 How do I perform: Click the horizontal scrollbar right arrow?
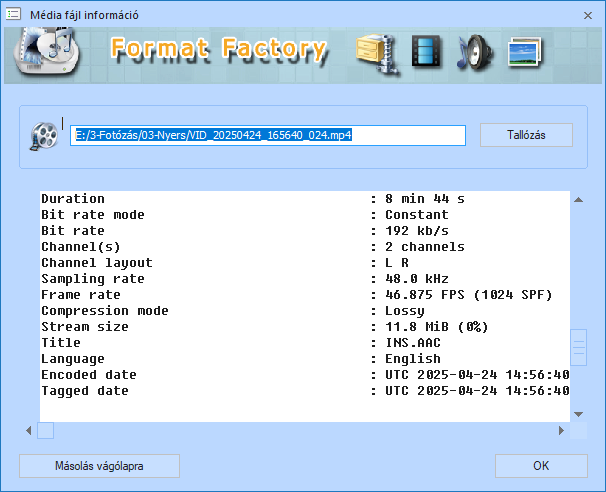[561, 431]
